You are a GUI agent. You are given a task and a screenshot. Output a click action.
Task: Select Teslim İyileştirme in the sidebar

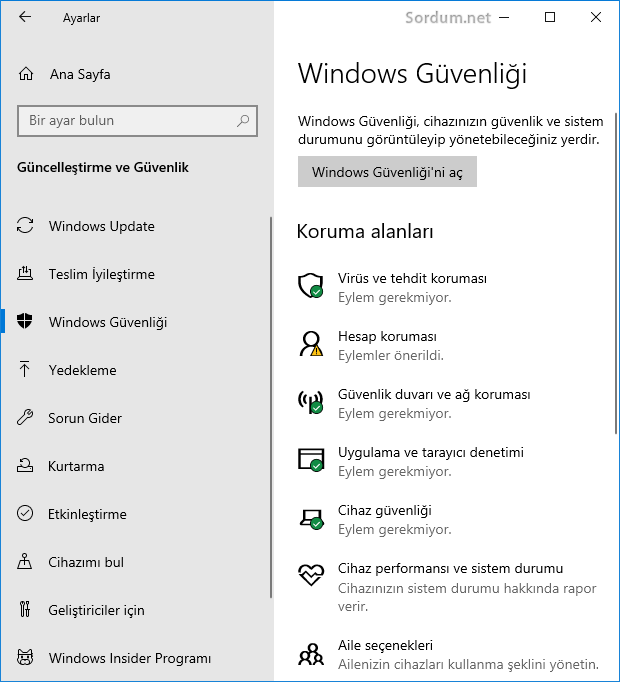[101, 274]
